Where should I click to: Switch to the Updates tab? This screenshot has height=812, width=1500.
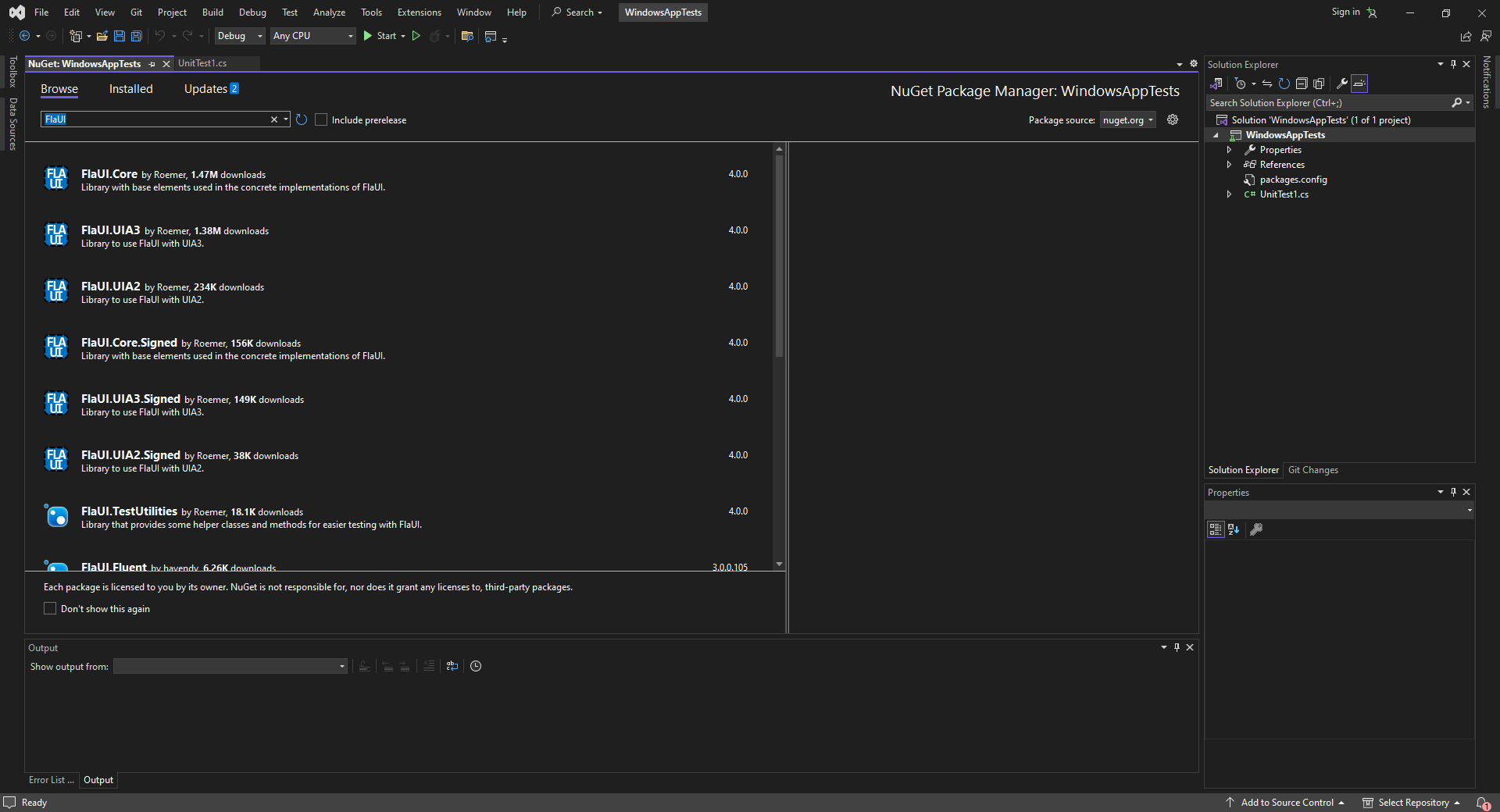click(211, 89)
